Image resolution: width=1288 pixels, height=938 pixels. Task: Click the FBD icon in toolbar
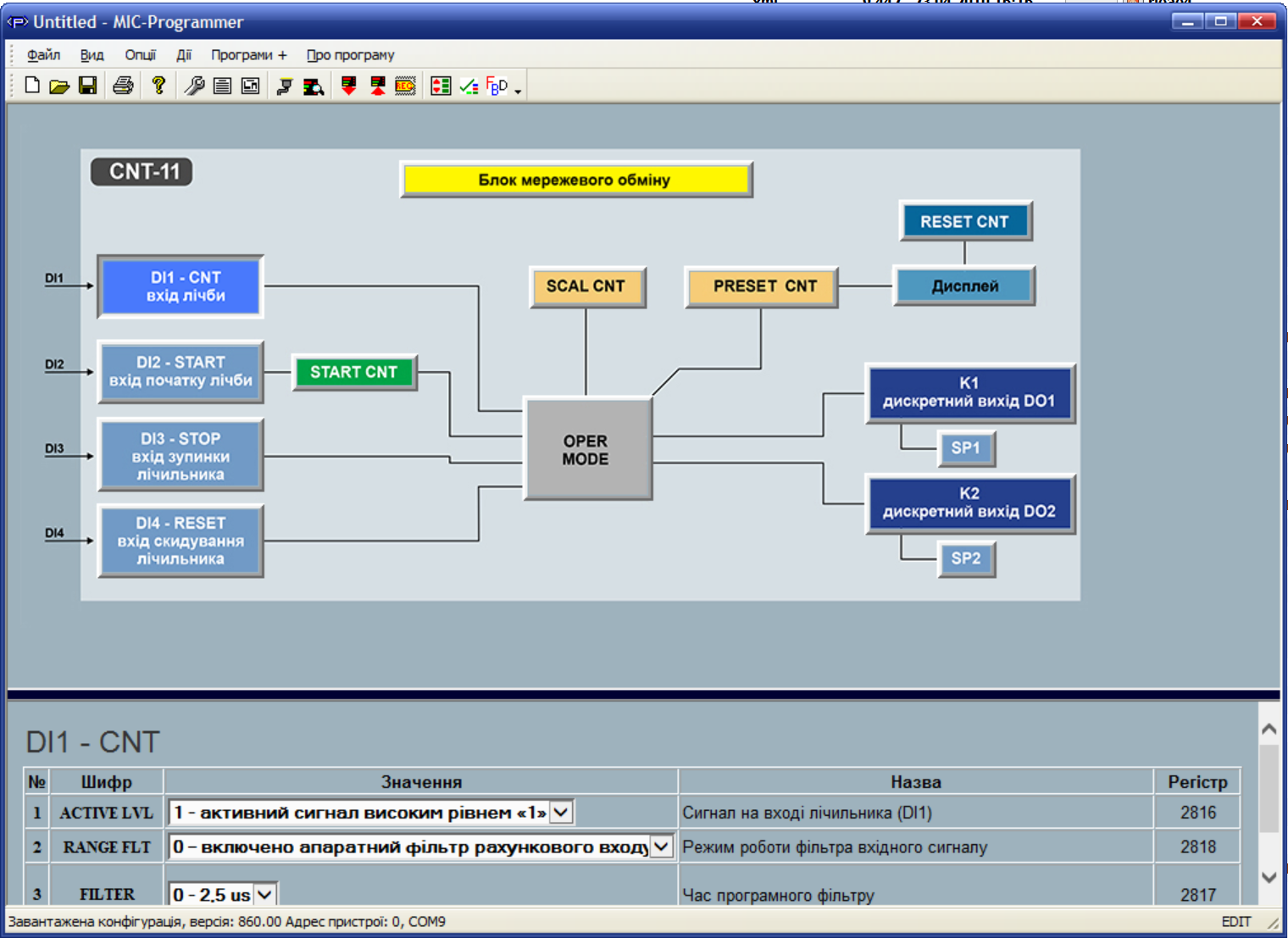[497, 86]
